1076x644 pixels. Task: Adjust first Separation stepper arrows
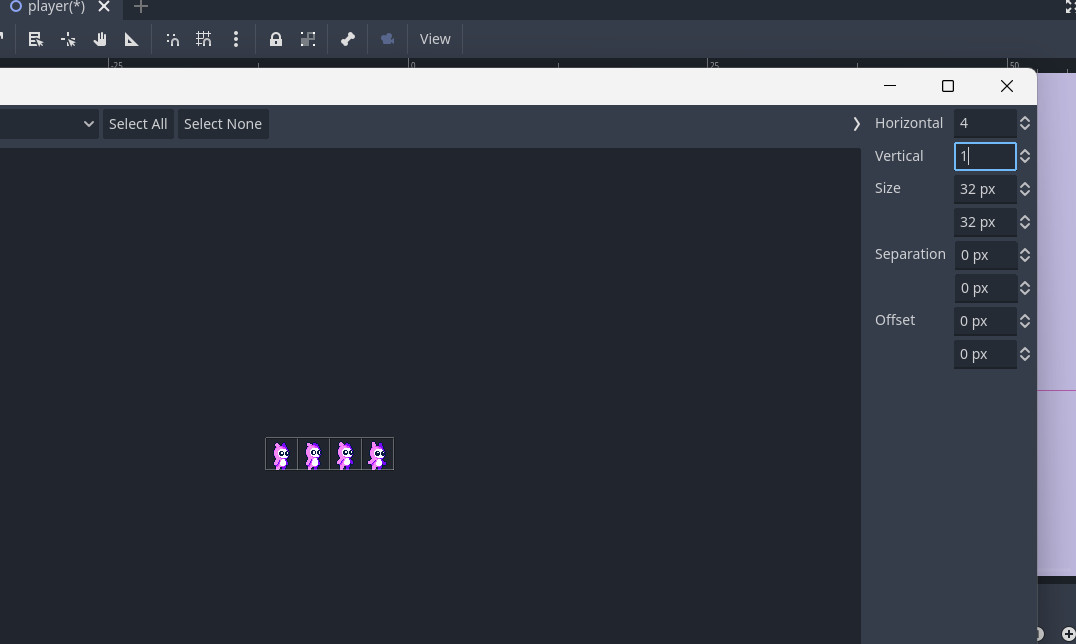pos(1025,255)
